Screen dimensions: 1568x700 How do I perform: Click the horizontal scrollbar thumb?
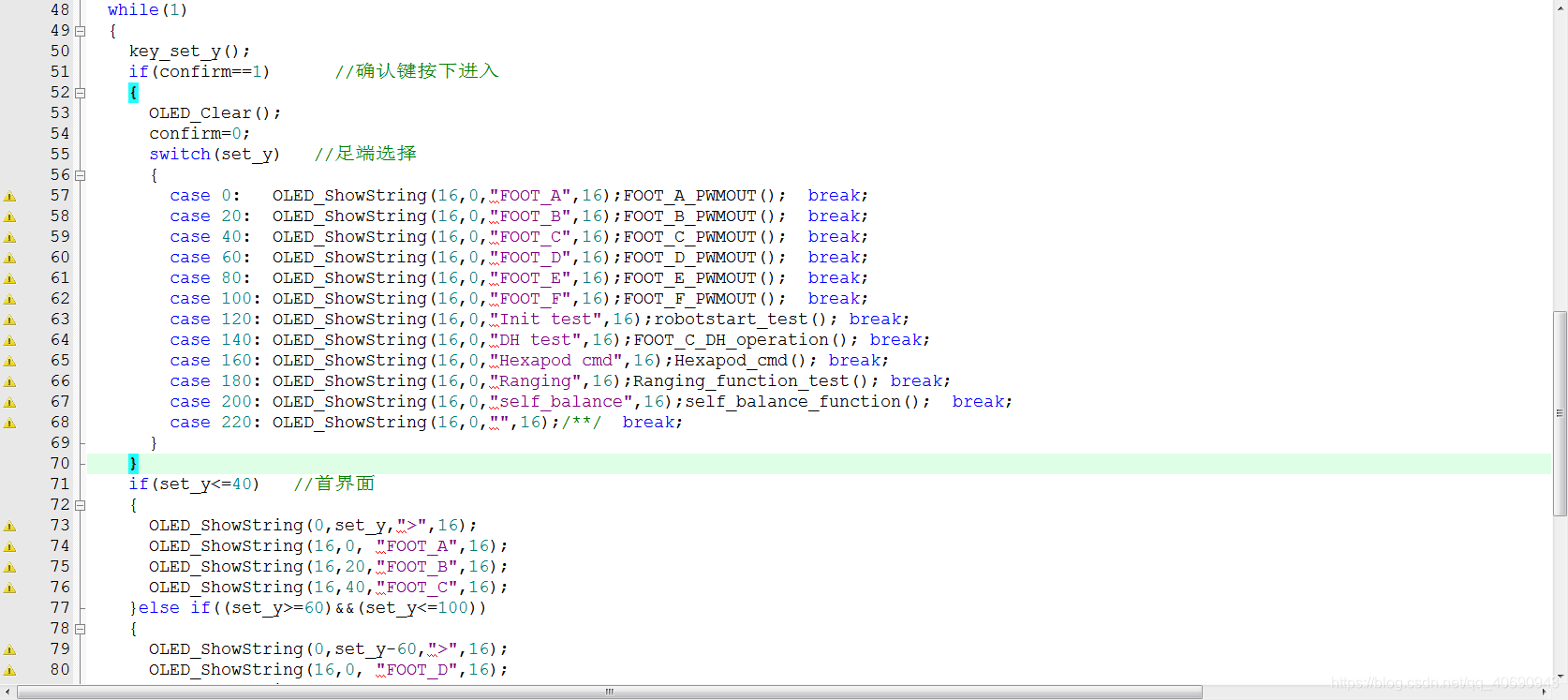click(x=609, y=693)
